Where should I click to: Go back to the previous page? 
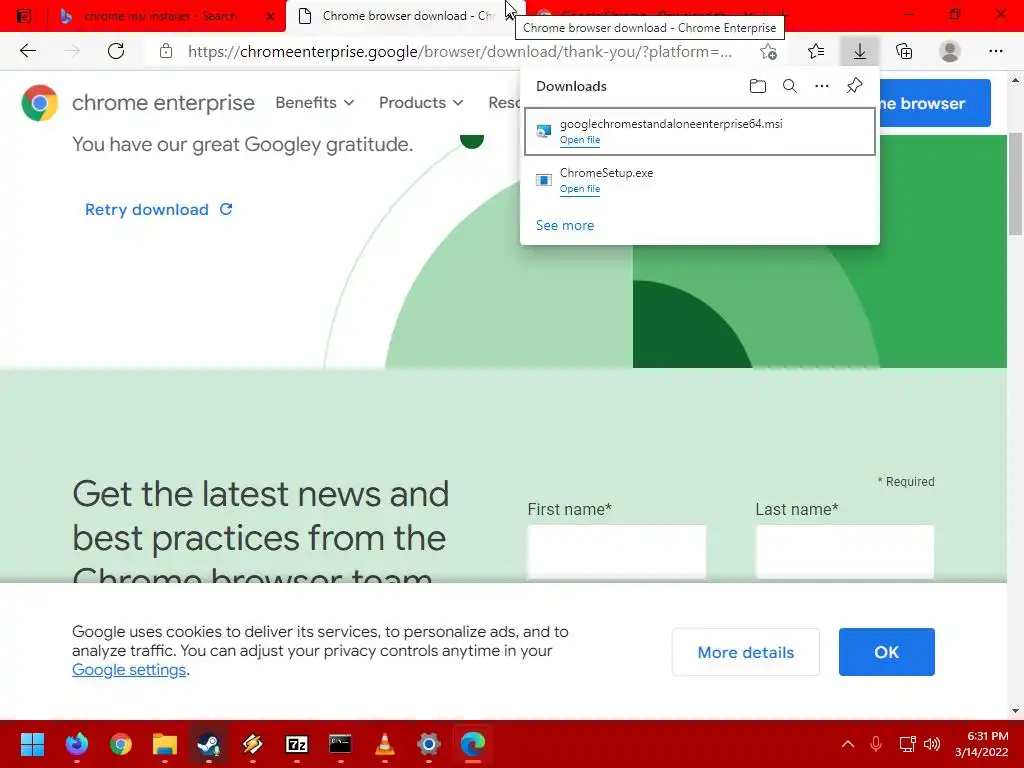(x=28, y=51)
